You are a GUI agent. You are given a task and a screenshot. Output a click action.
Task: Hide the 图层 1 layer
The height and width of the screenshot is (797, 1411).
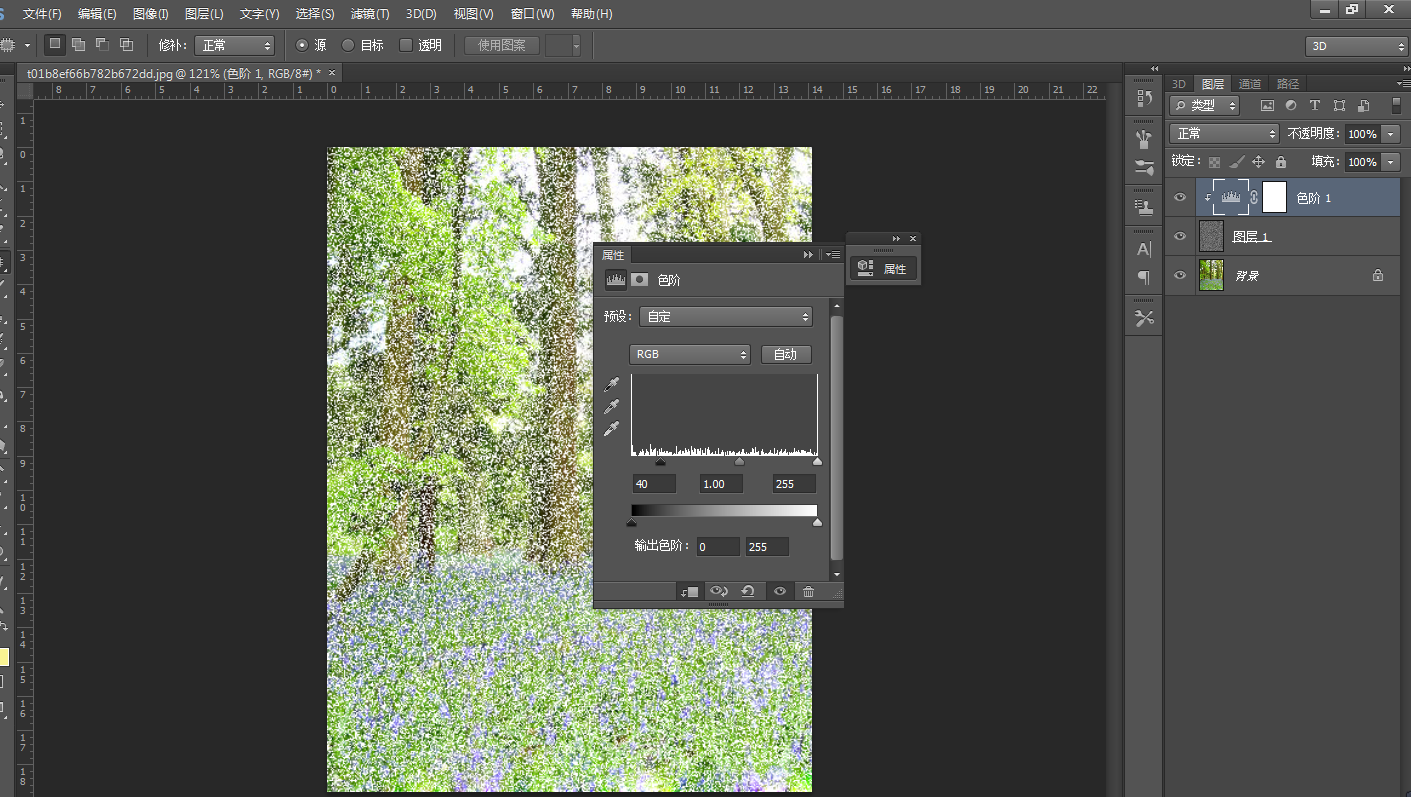[x=1180, y=237]
